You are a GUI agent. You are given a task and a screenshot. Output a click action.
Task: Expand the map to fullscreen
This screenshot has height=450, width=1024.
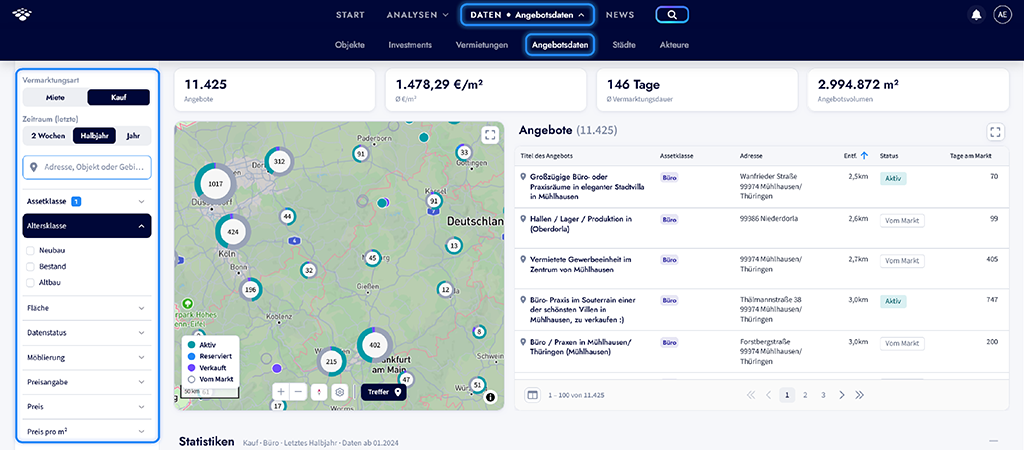point(490,135)
